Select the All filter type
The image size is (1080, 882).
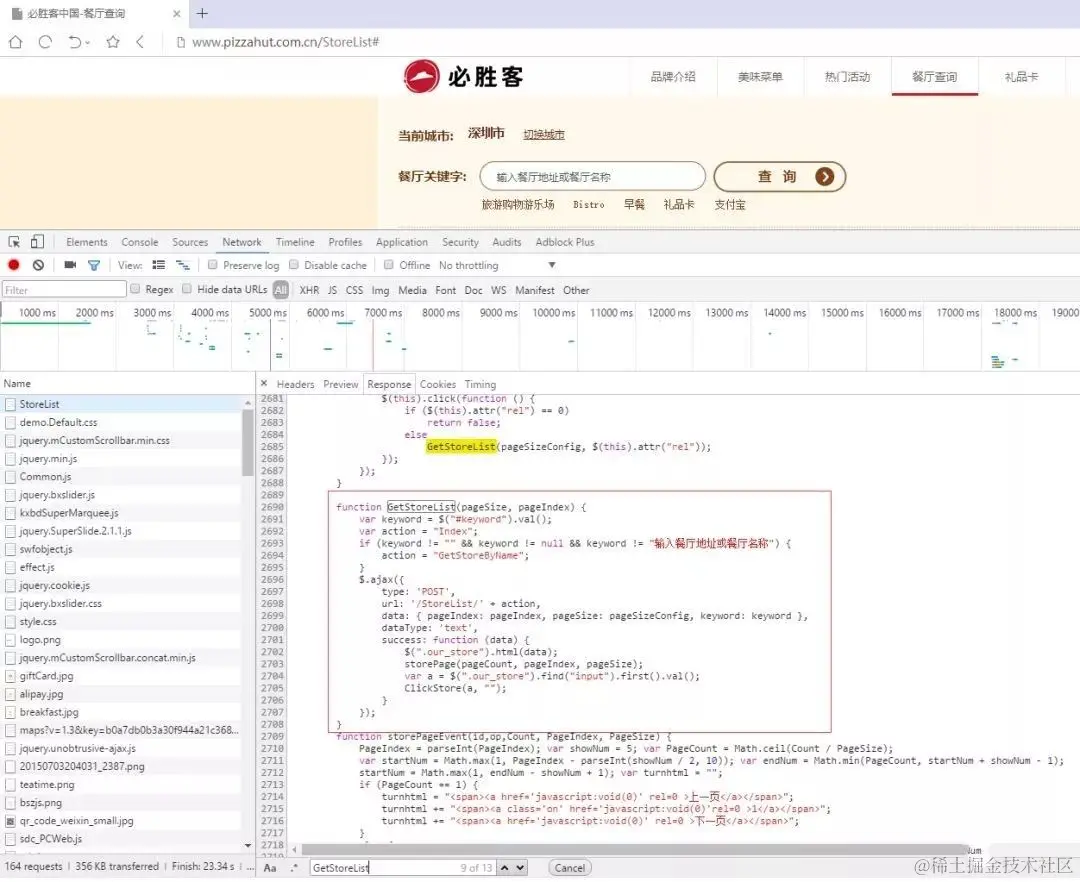(x=280, y=290)
